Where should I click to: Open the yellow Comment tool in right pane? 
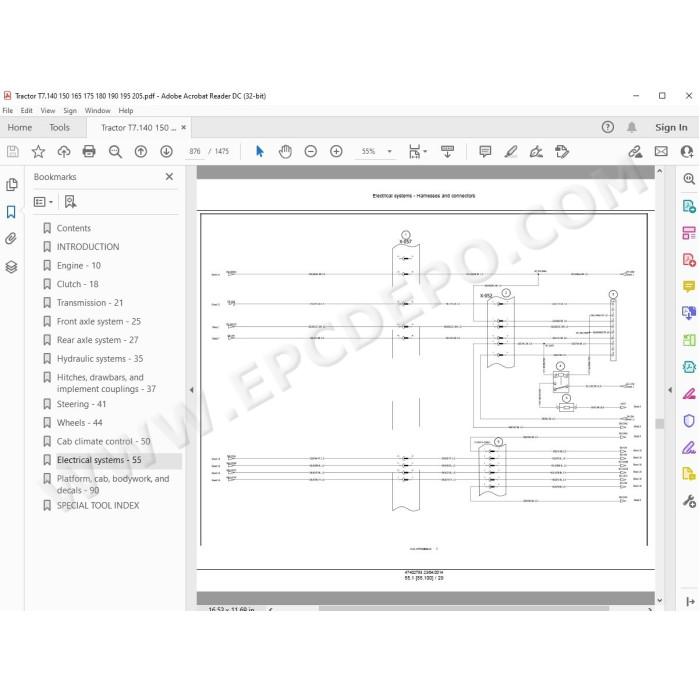tap(689, 286)
